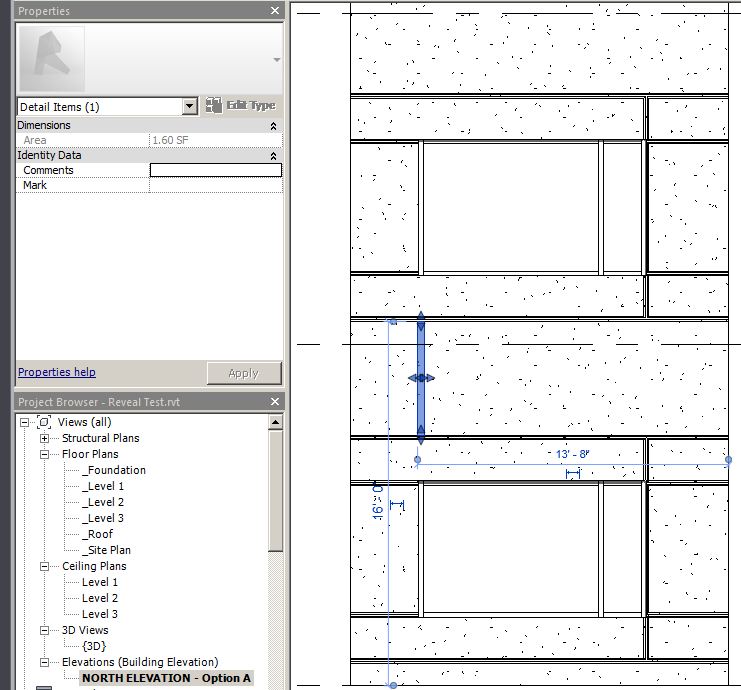The height and width of the screenshot is (690, 741).
Task: Open the Level 3 ceiling plan
Action: pos(100,614)
